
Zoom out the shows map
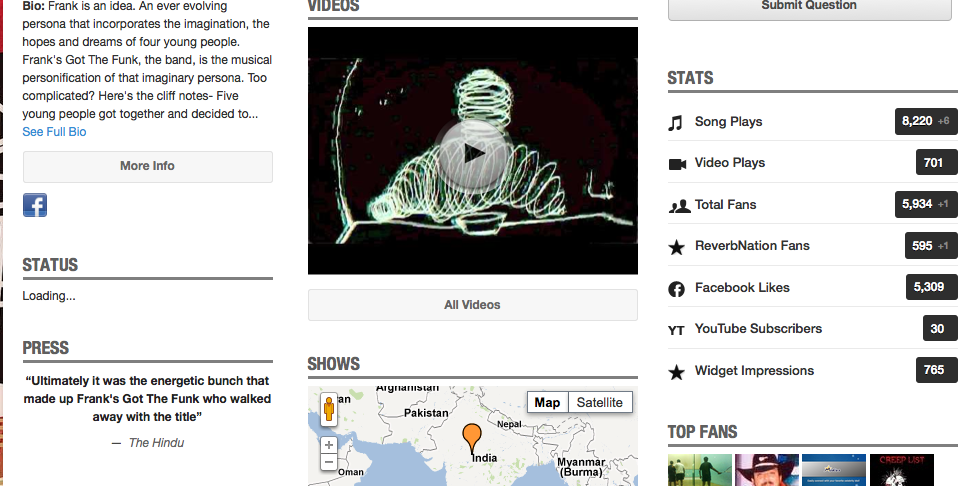click(329, 462)
